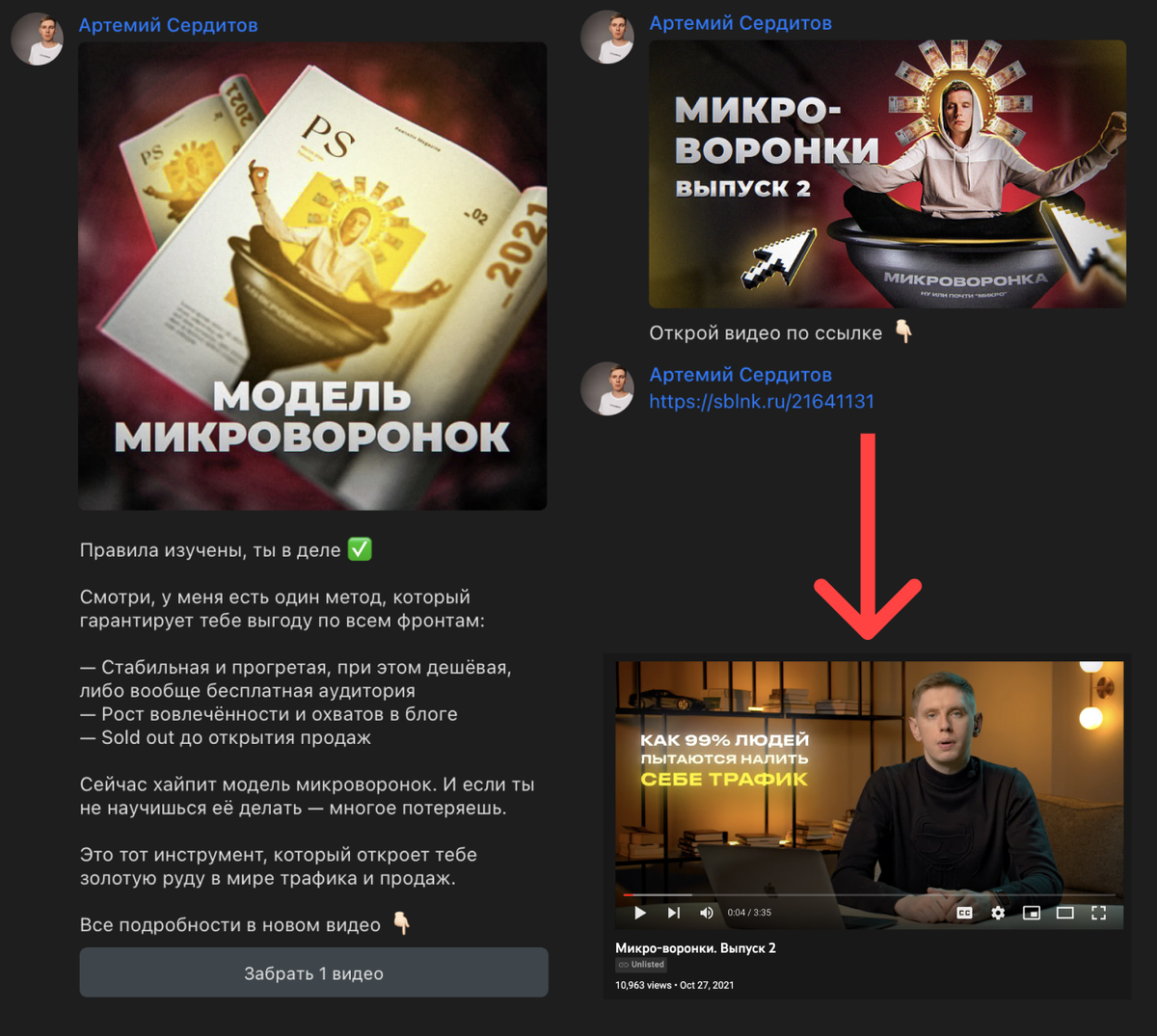Click avatar beside Микро-воронки image post
Screen dimensions: 1157x1036
click(607, 38)
